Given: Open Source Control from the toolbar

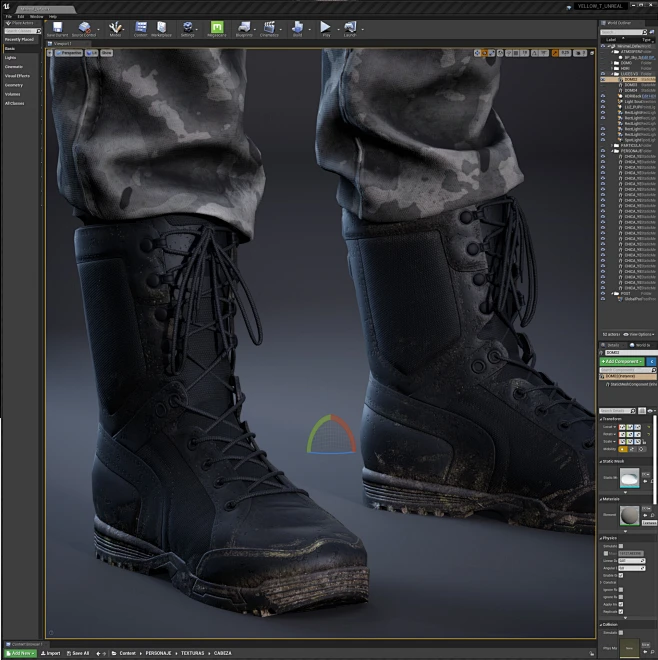Looking at the screenshot, I should tap(84, 29).
